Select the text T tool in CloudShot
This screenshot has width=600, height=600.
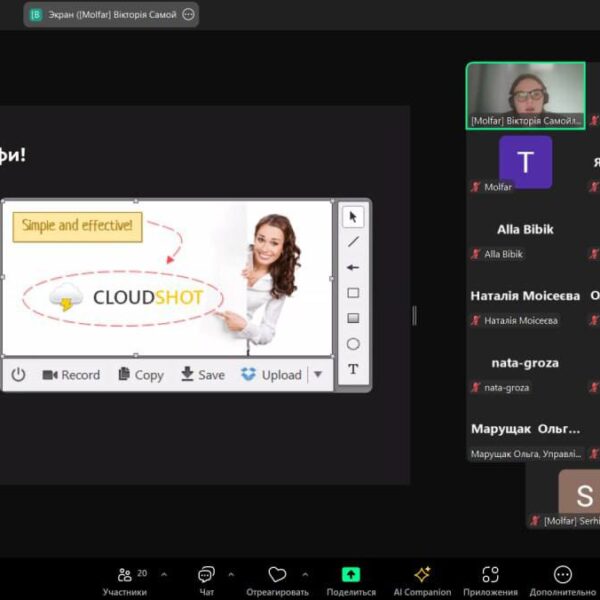pos(353,369)
